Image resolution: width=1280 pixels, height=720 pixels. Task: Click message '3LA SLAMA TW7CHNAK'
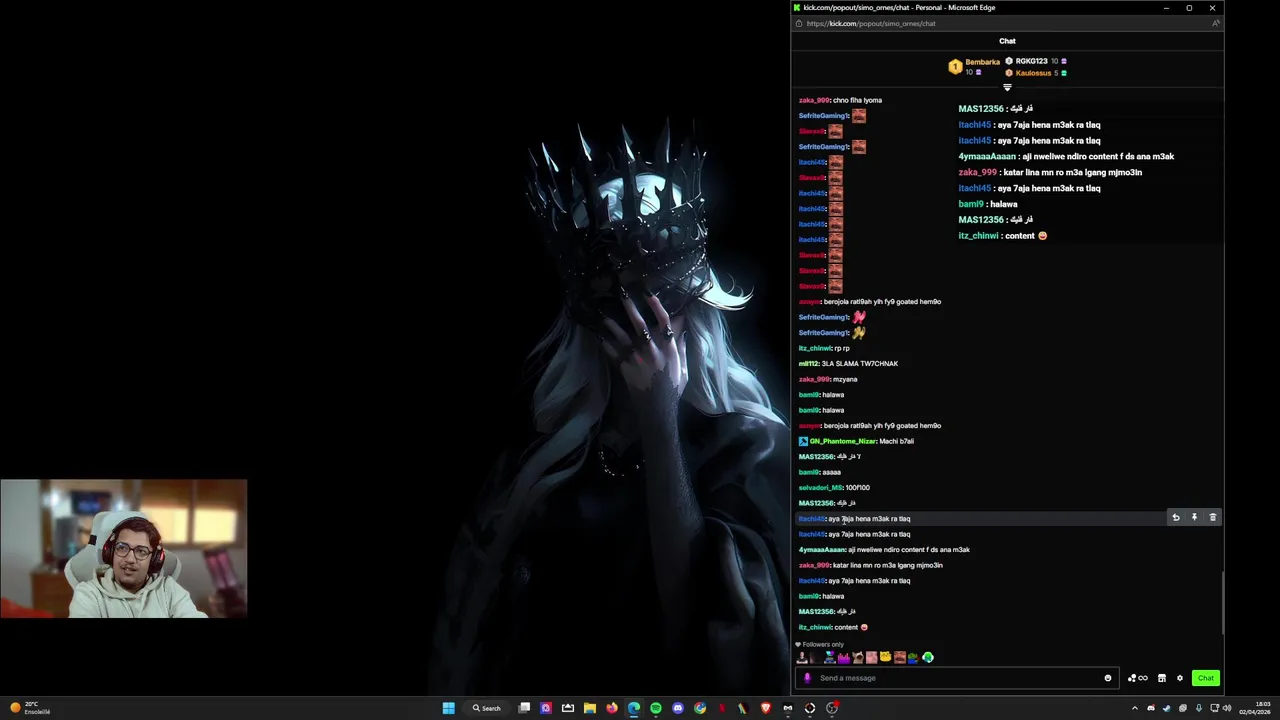click(x=860, y=364)
